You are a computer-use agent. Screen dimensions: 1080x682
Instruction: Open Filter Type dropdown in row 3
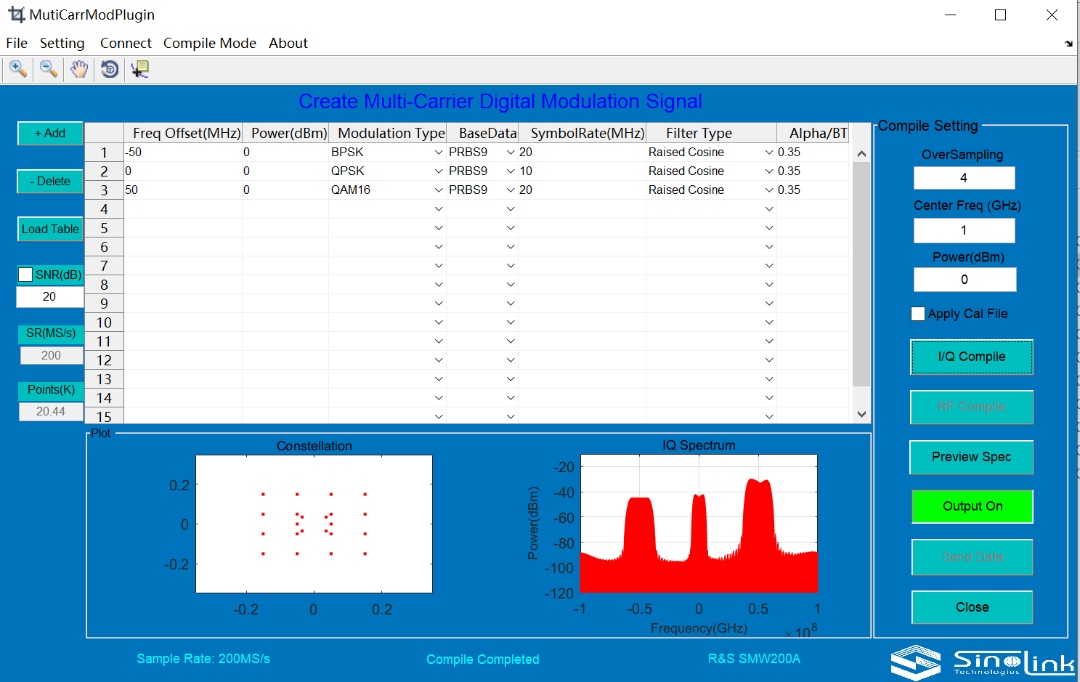point(769,190)
